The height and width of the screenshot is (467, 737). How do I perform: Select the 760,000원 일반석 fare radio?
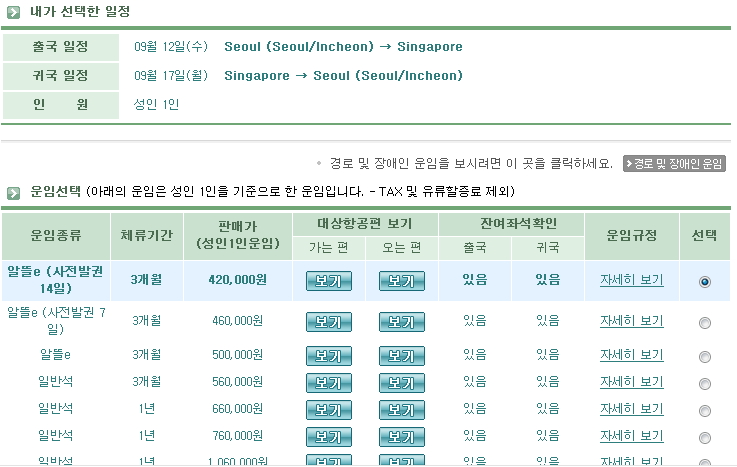tap(705, 437)
